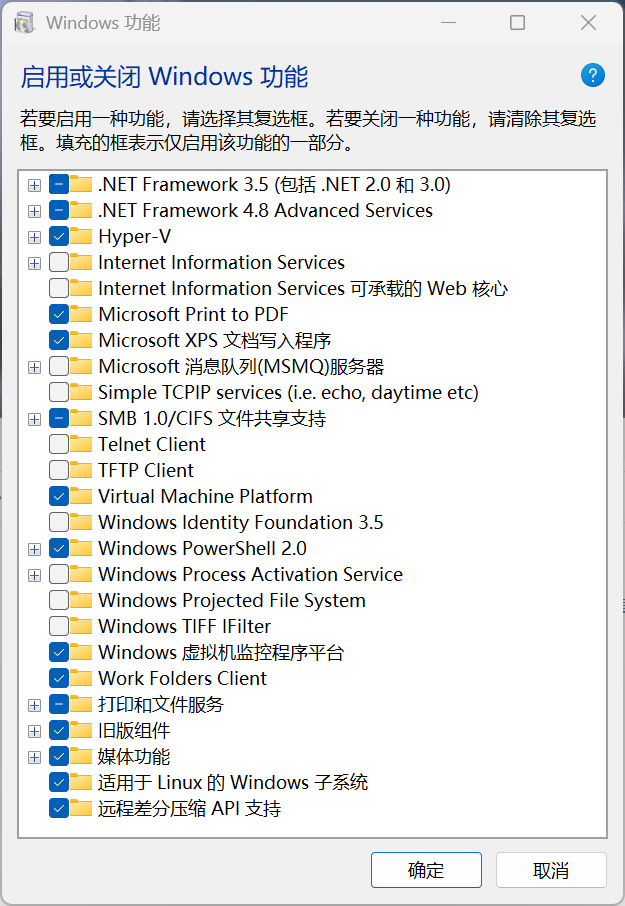Enable the Telnet Client checkbox
625x906 pixels.
(59, 444)
